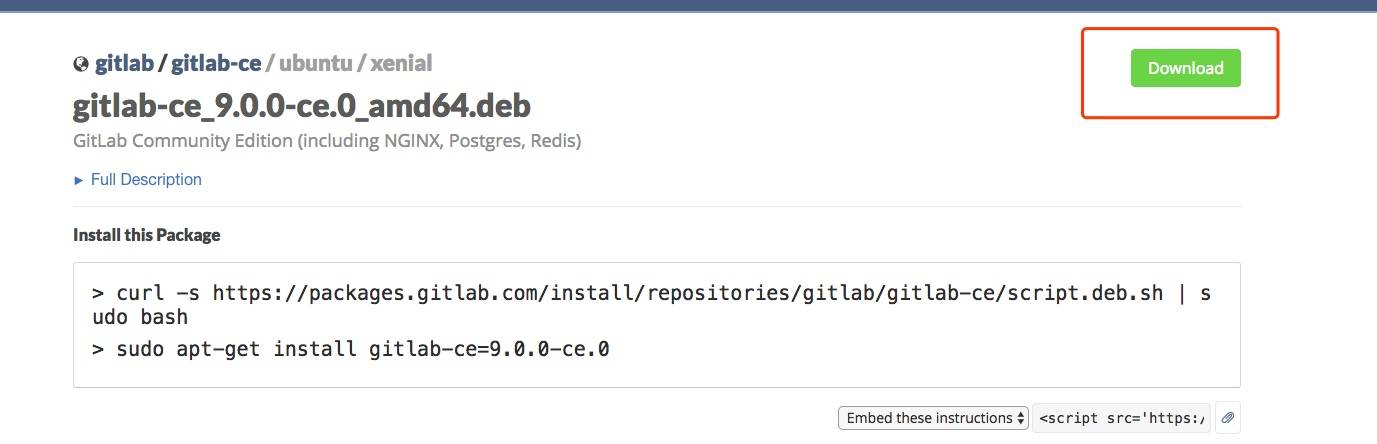Click the dark blue header bar
The height and width of the screenshot is (444, 1377).
click(688, 5)
